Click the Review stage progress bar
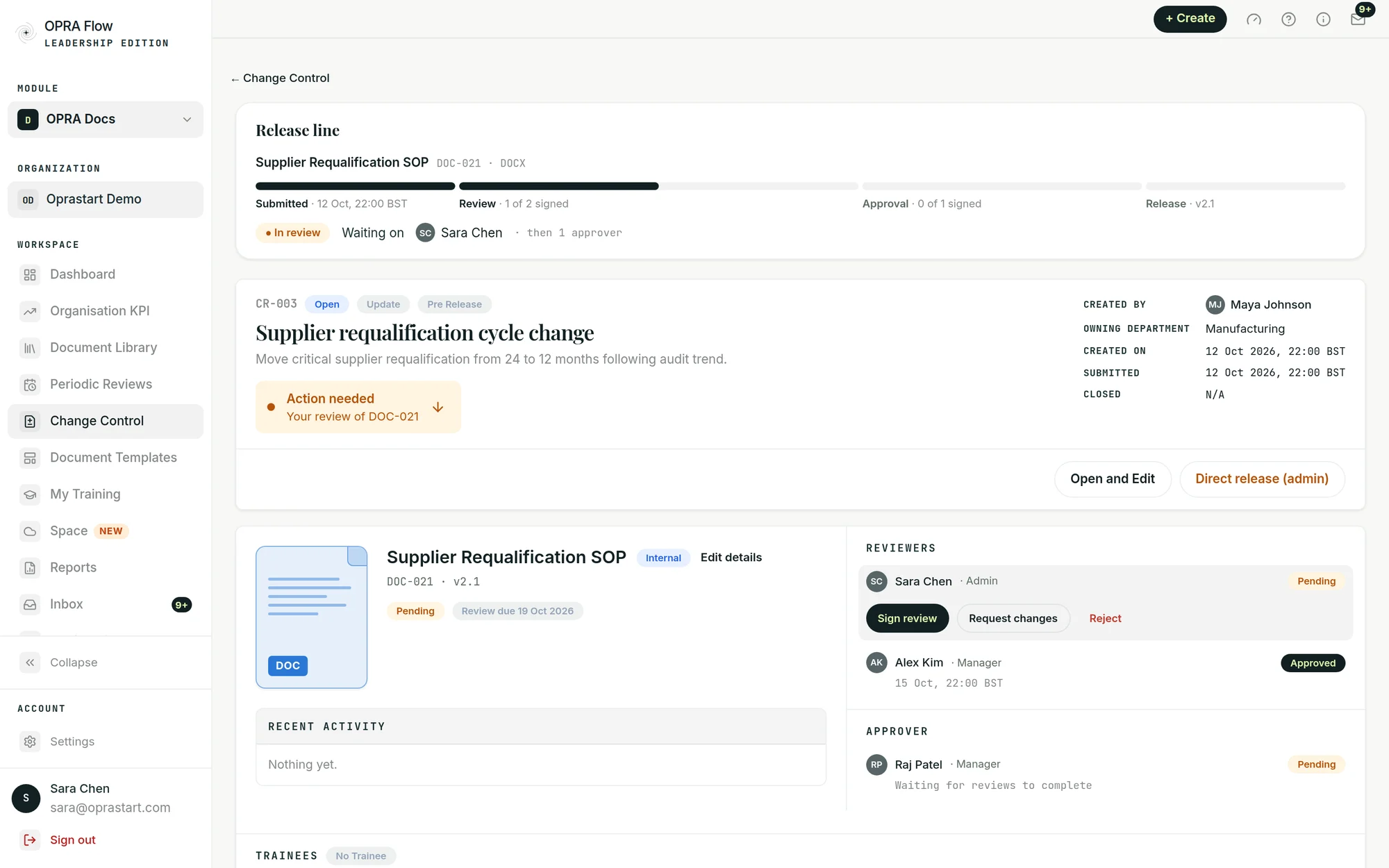The width and height of the screenshot is (1389, 868). pyautogui.click(x=658, y=186)
